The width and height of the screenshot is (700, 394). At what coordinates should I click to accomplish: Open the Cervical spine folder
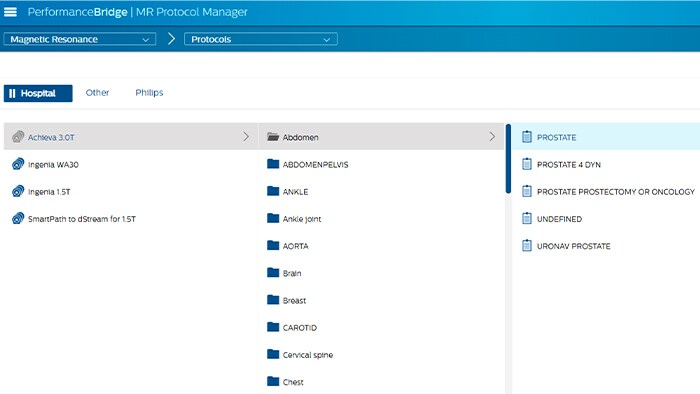[x=308, y=355]
